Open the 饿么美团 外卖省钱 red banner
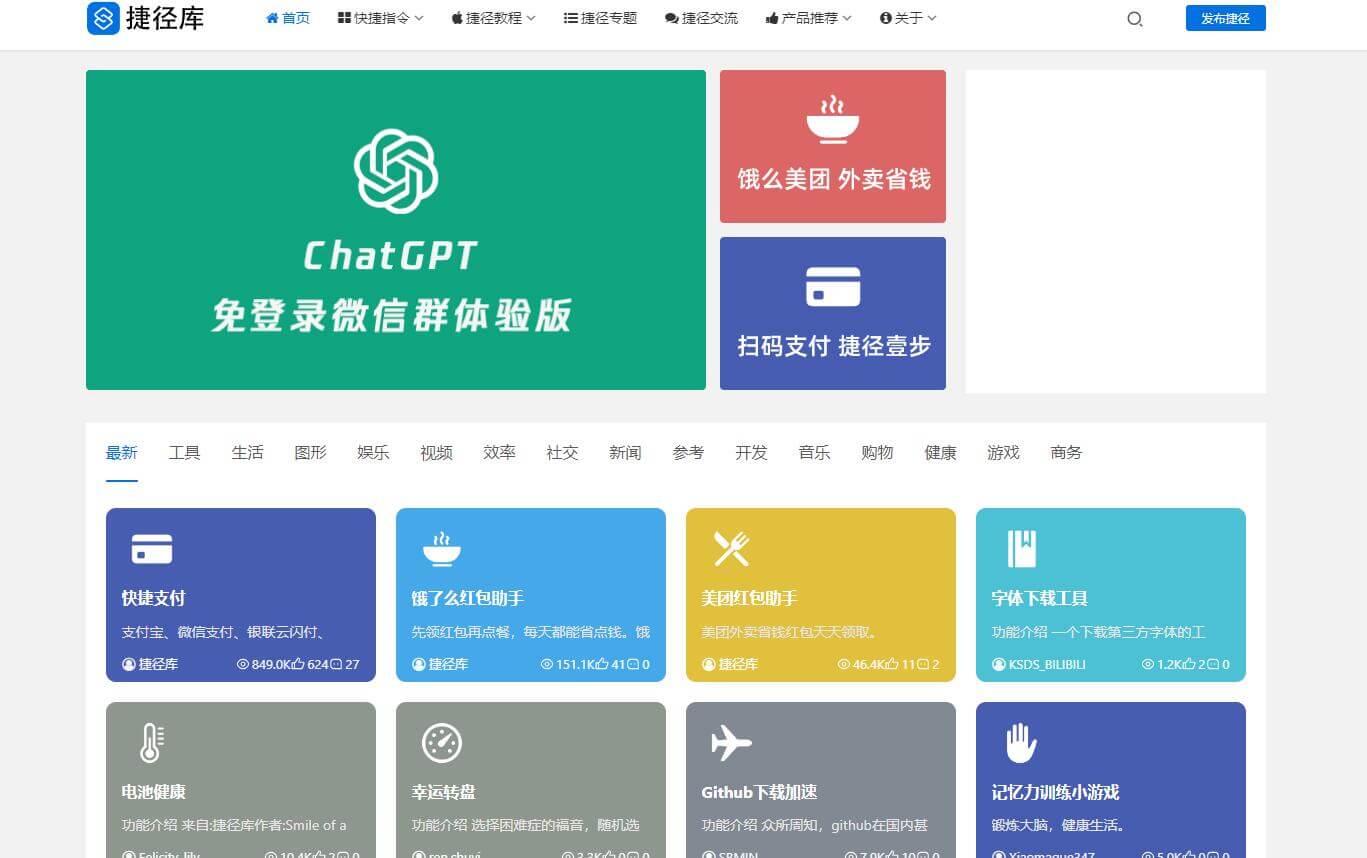 tap(832, 146)
